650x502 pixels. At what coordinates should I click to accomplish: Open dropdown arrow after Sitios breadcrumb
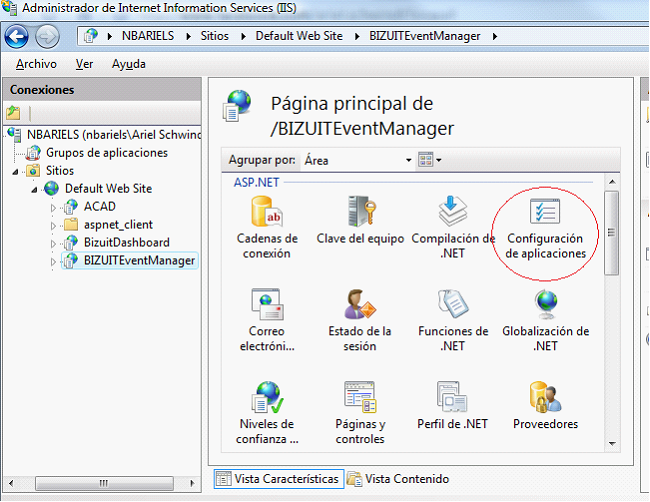pos(243,36)
